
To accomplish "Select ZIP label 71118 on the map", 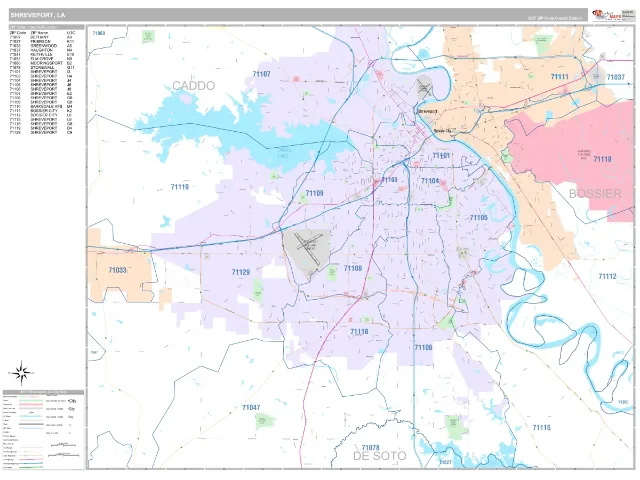I will [359, 331].
